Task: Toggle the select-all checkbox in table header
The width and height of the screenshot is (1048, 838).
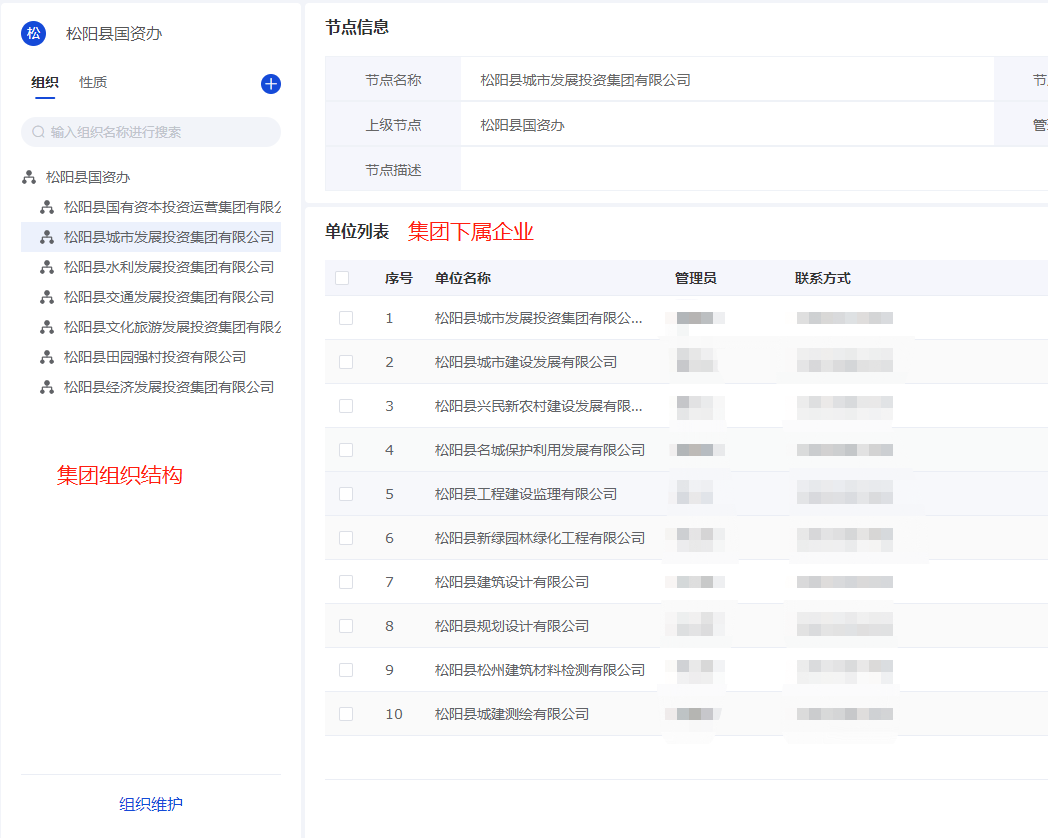Action: pyautogui.click(x=342, y=278)
